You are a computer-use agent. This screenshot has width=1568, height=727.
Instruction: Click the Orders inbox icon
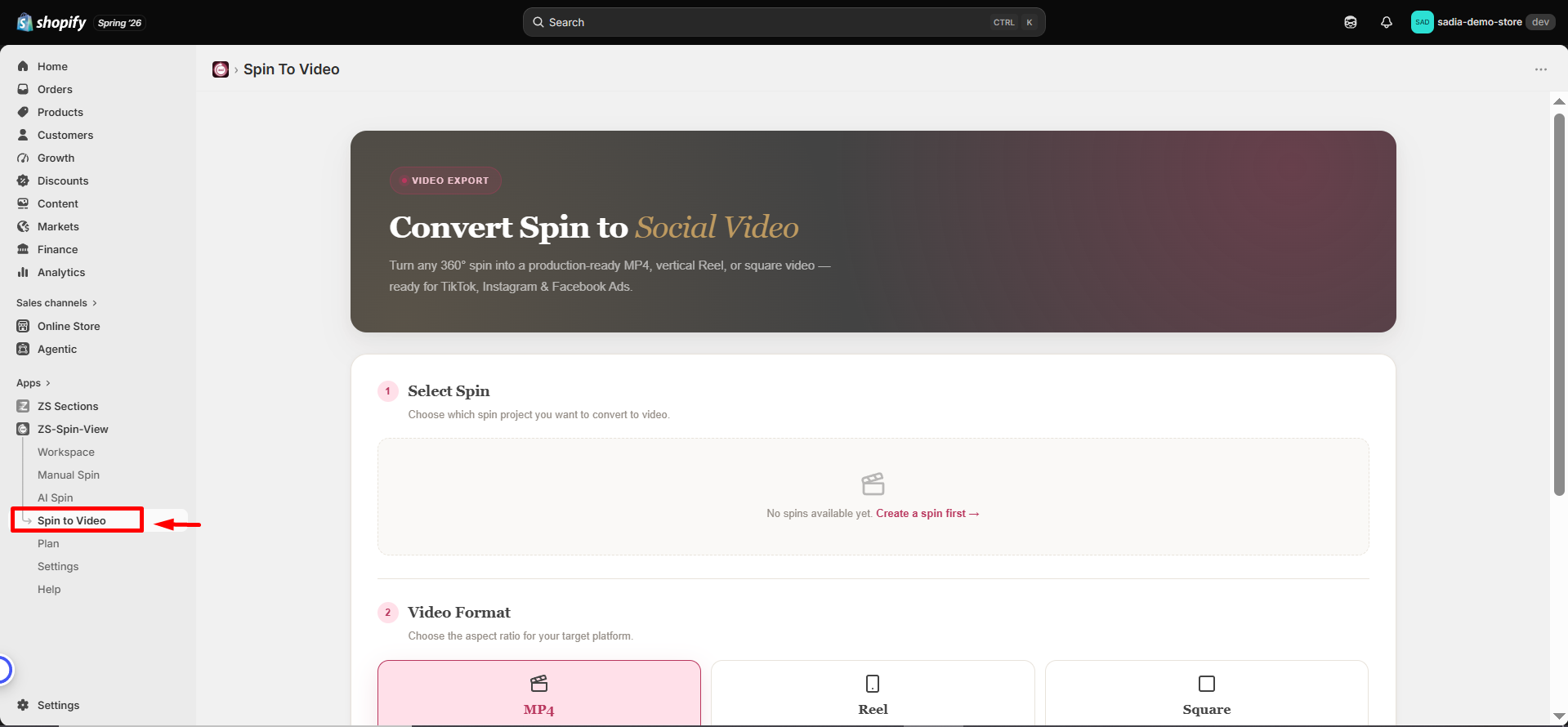23,89
